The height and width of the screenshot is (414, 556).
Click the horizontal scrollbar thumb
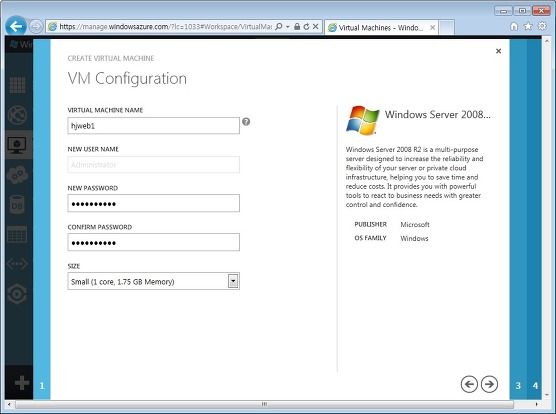tap(264, 404)
